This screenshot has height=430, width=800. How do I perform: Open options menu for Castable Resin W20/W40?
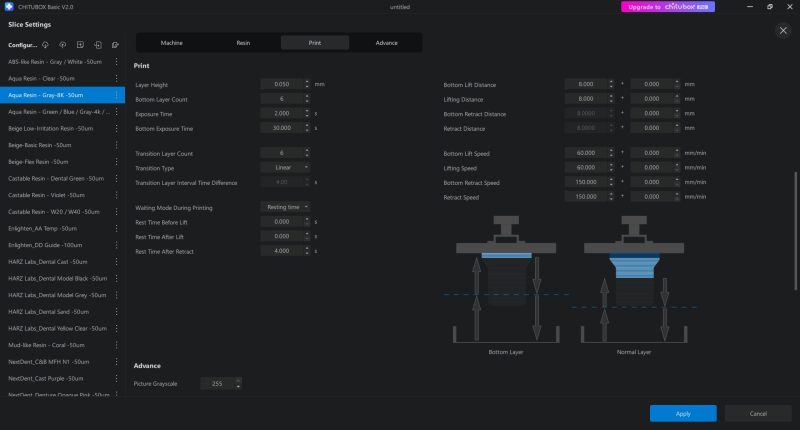[x=116, y=212]
